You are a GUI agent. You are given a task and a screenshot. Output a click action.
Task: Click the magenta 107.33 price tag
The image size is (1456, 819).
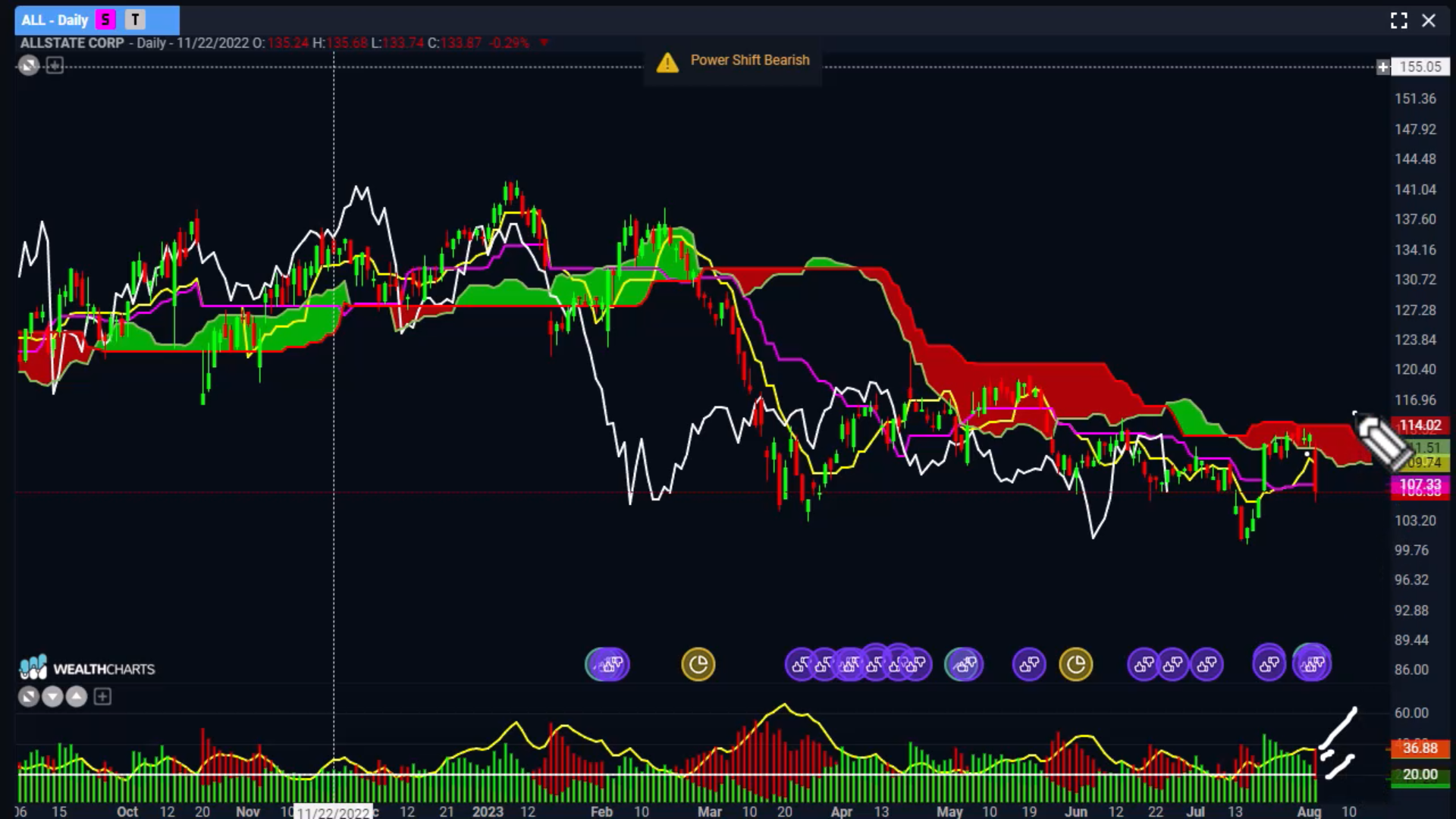click(x=1420, y=484)
